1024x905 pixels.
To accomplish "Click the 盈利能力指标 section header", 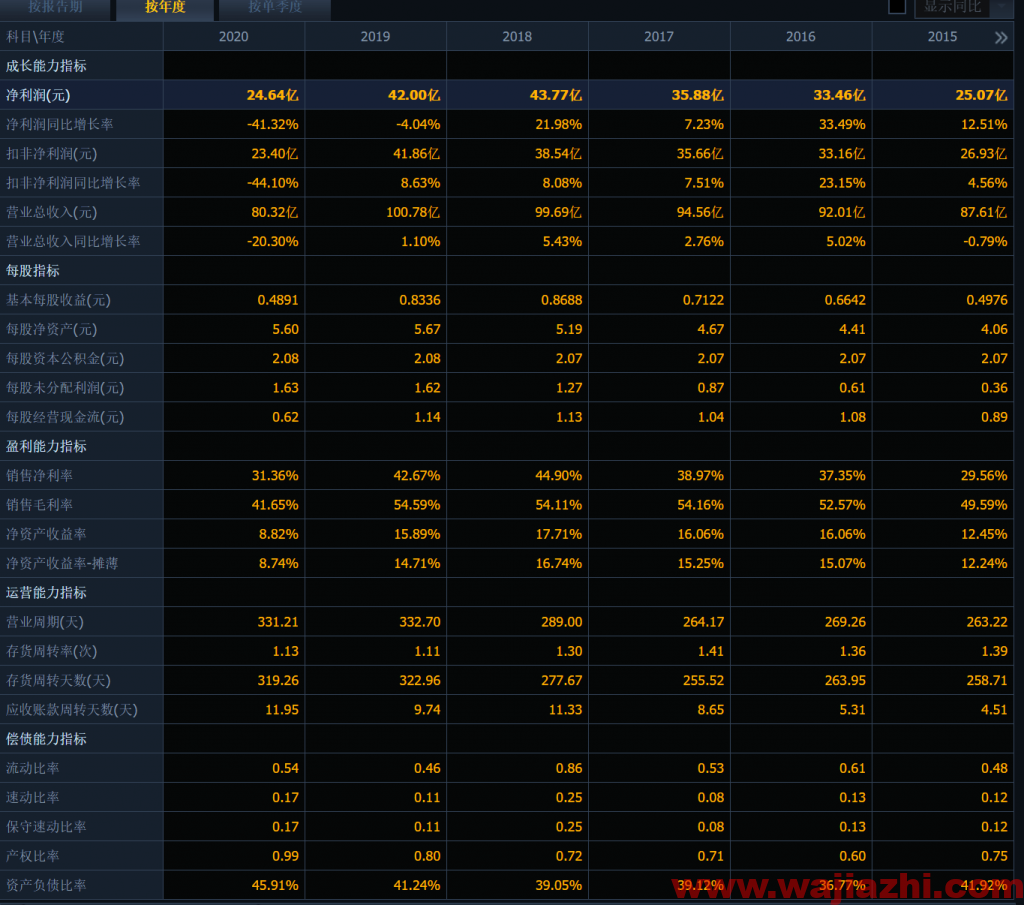I will point(46,447).
